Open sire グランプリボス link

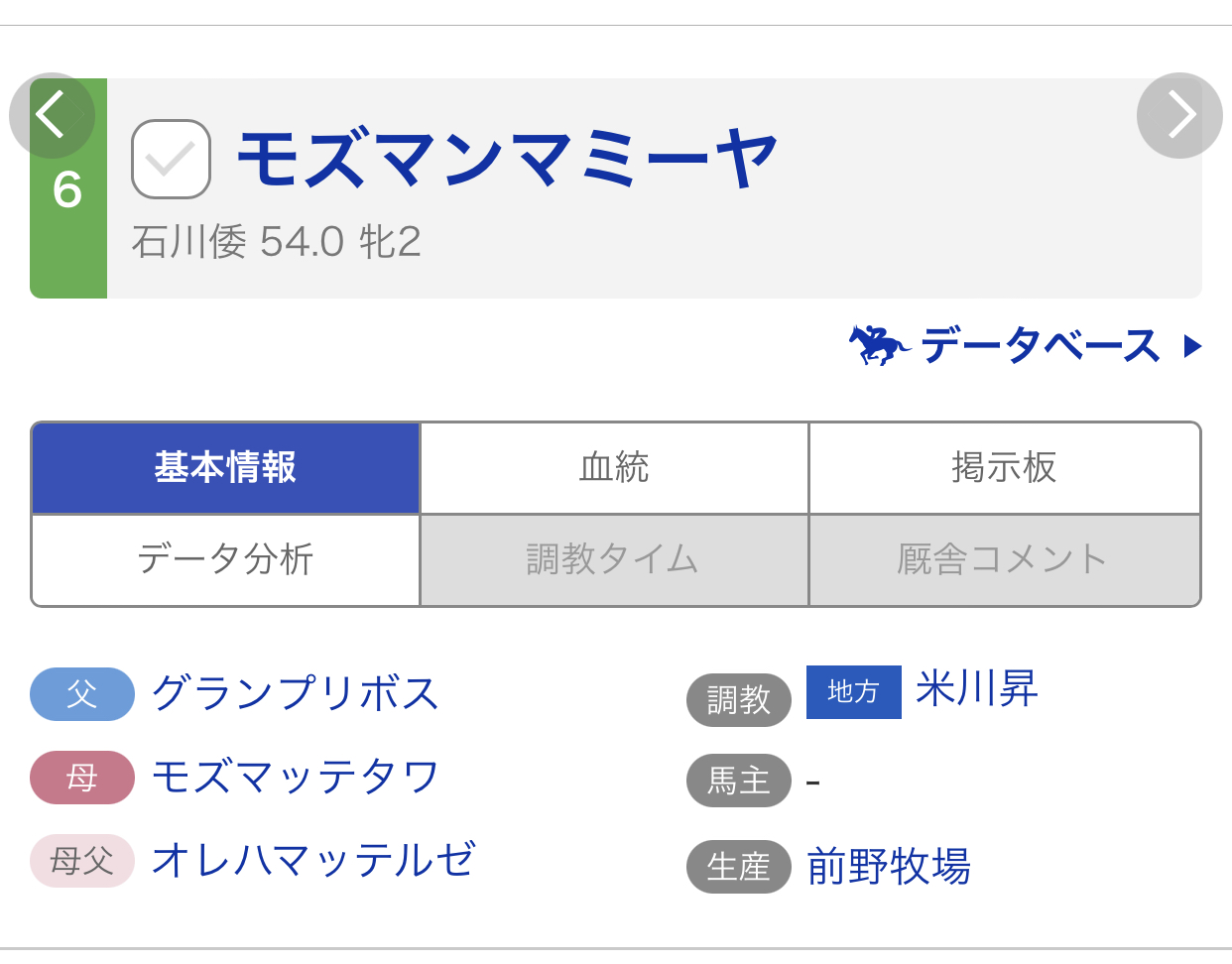pos(296,693)
